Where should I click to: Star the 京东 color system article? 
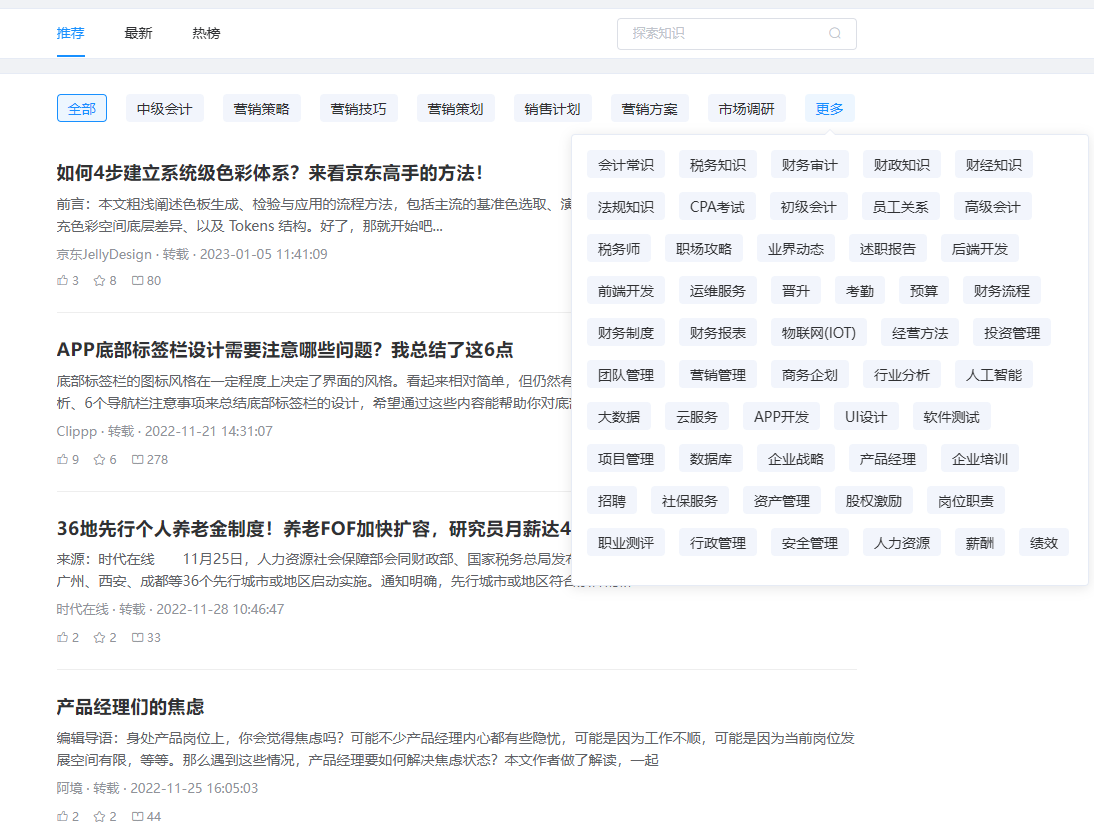point(99,280)
